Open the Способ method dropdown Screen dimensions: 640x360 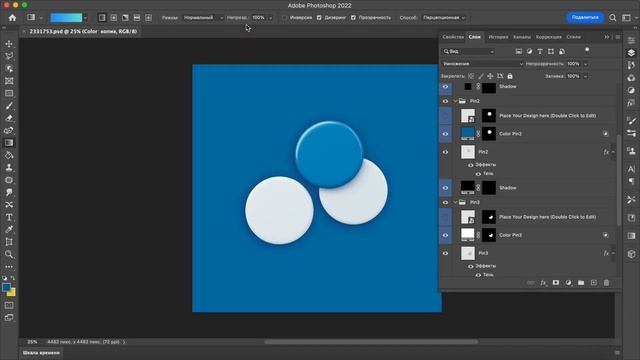444,18
